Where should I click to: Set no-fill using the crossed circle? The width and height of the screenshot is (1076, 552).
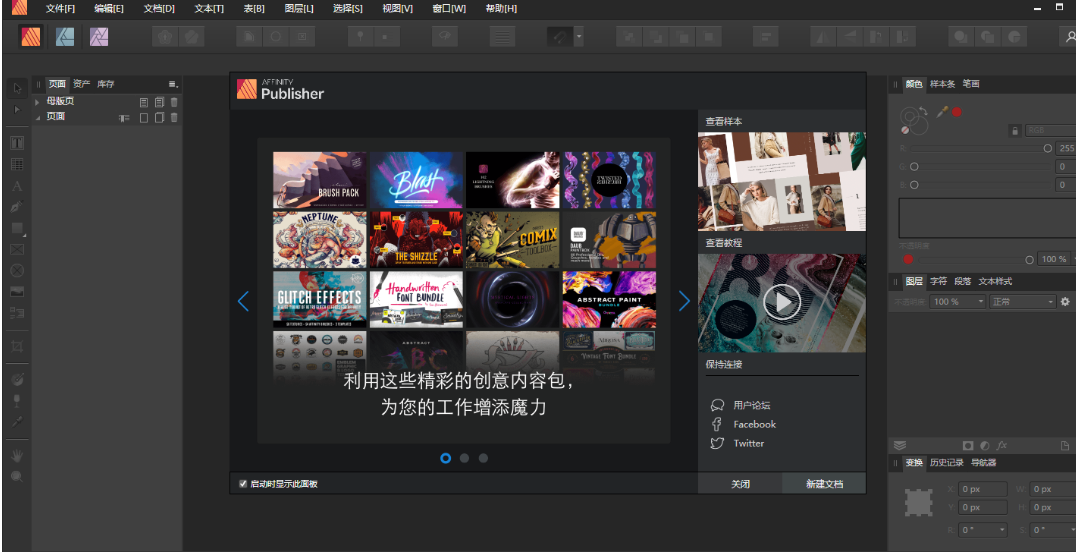coord(905,129)
